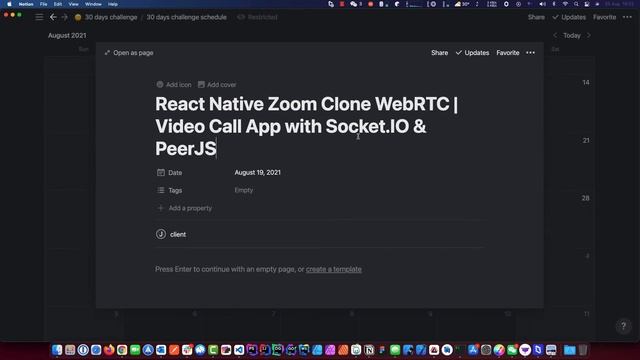Open the page in full with Open as page
The image size is (640, 360).
click(x=129, y=53)
